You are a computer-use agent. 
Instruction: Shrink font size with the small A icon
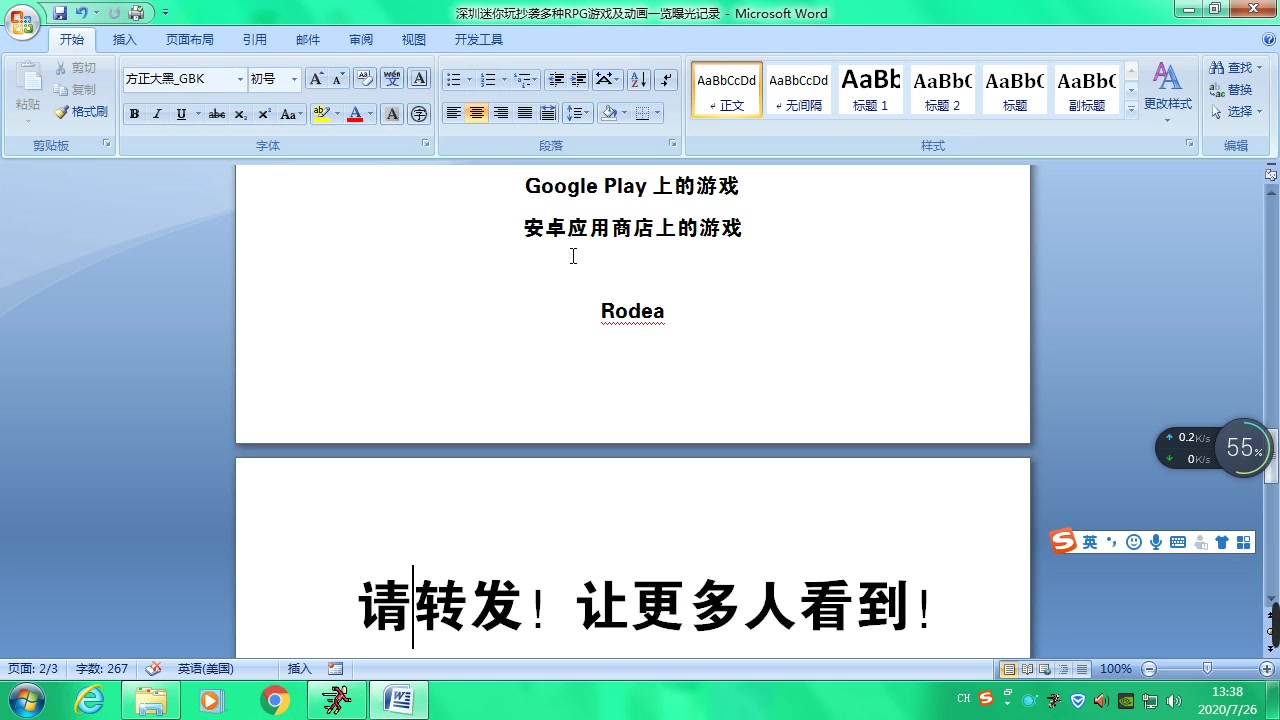338,79
